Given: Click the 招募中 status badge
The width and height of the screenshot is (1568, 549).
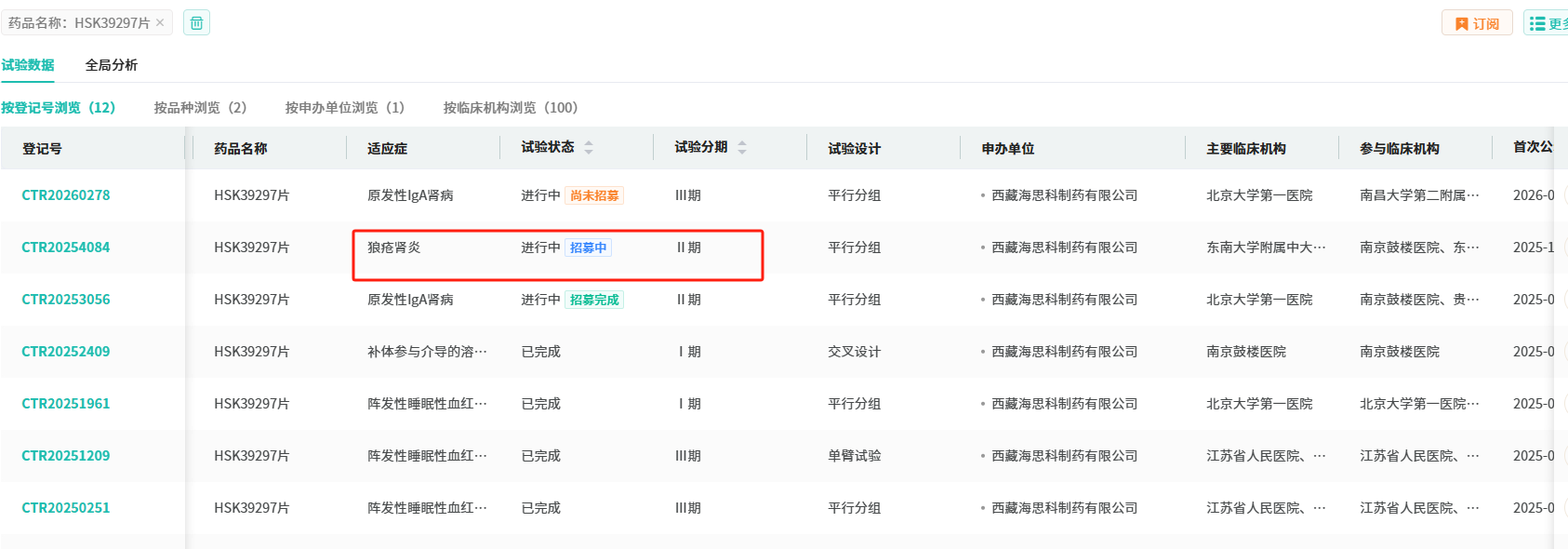Looking at the screenshot, I should 588,248.
